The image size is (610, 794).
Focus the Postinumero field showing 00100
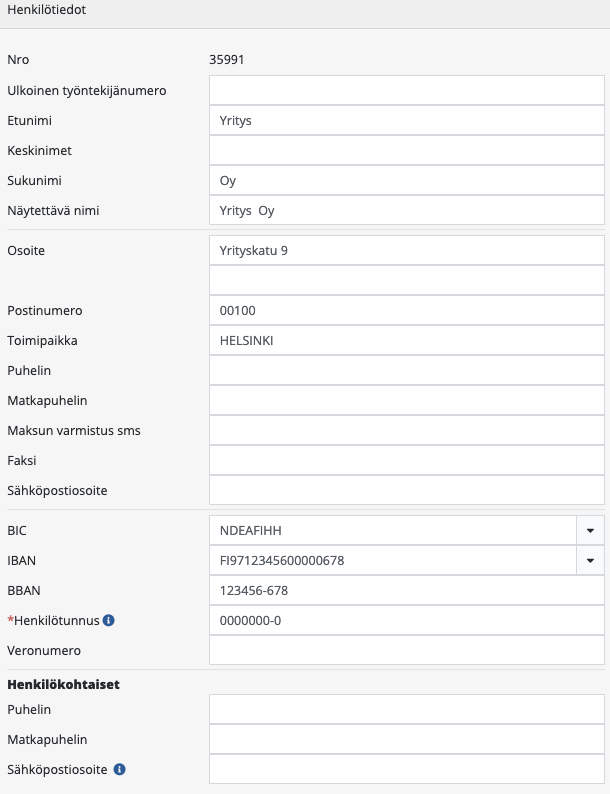click(407, 310)
